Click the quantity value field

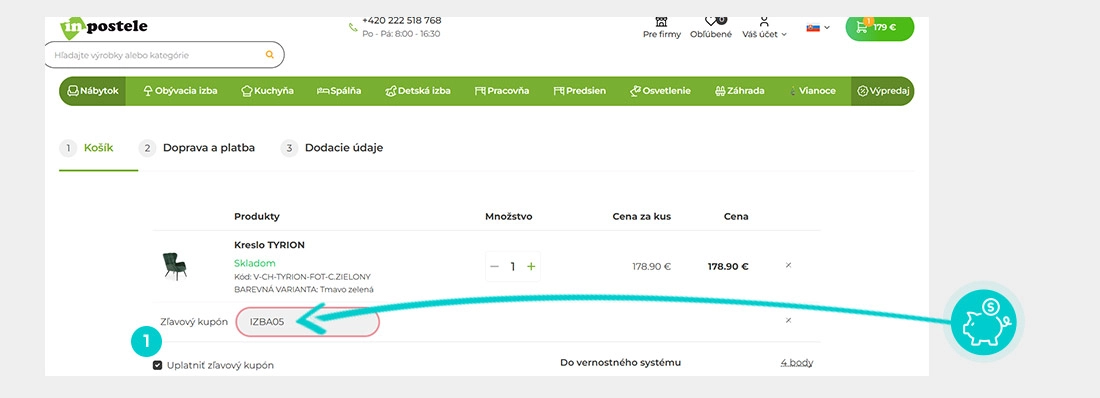[x=513, y=267]
